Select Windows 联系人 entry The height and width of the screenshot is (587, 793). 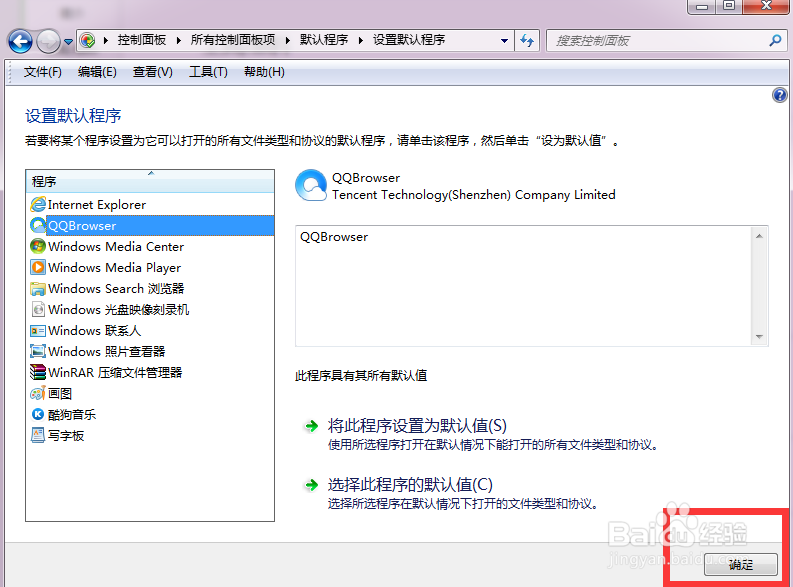[x=150, y=331]
